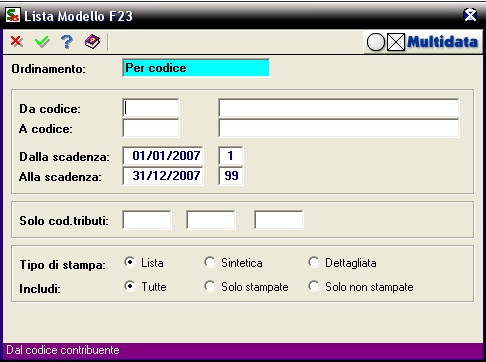Image resolution: width=486 pixels, height=362 pixels.
Task: Click the third Solo cod.tributi field
Action: 279,220
